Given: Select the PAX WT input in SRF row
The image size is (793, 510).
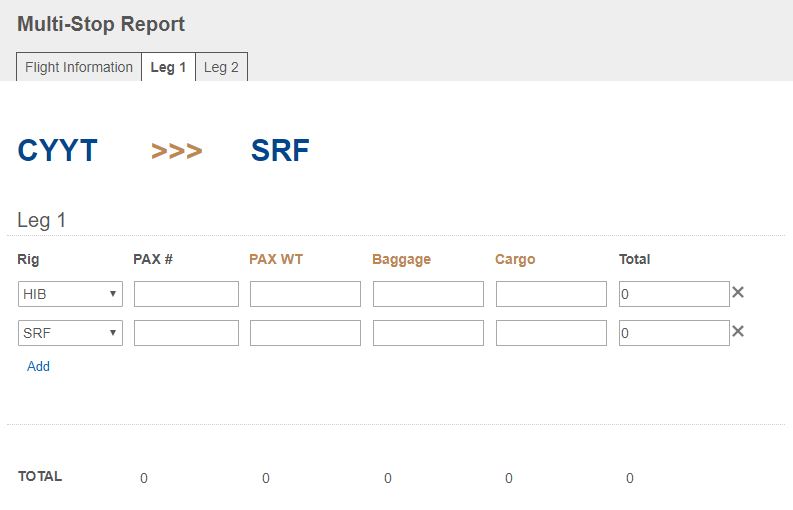Looking at the screenshot, I should pos(305,333).
